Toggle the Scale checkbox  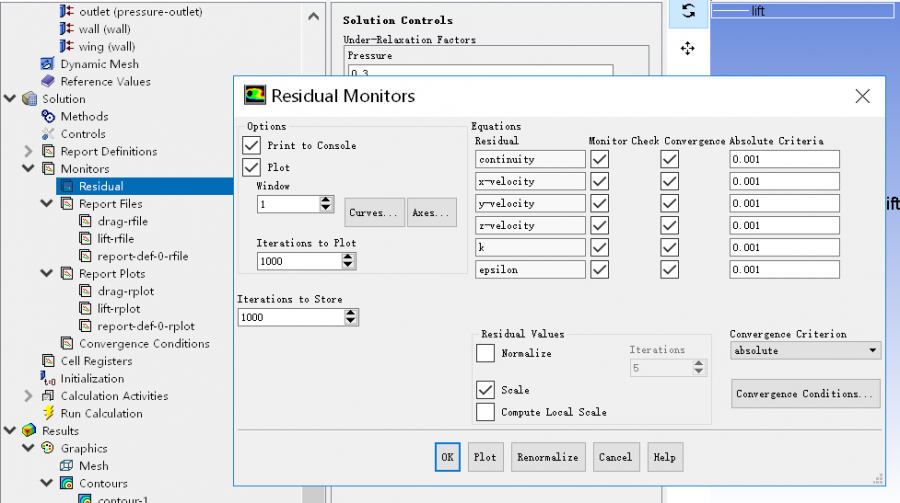(486, 390)
